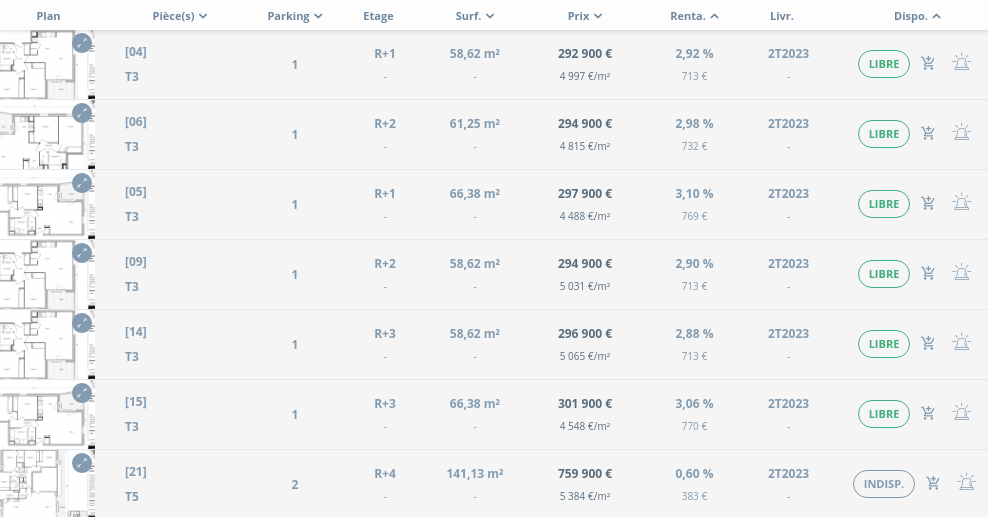The width and height of the screenshot is (988, 517).
Task: Sort the list by Surf. column
Action: click(474, 16)
